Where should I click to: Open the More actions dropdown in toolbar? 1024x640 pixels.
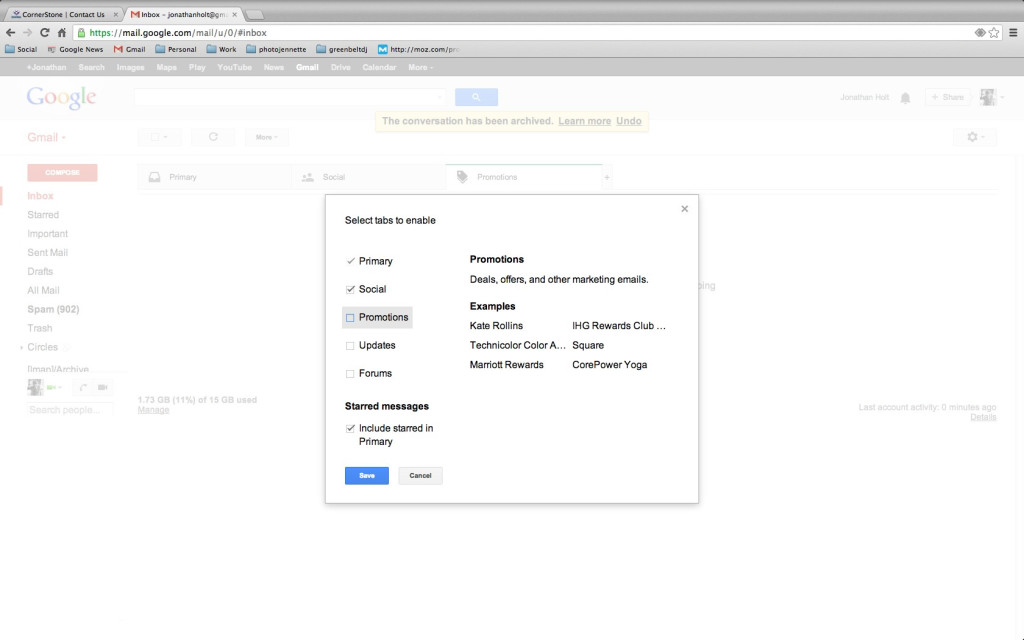266,137
